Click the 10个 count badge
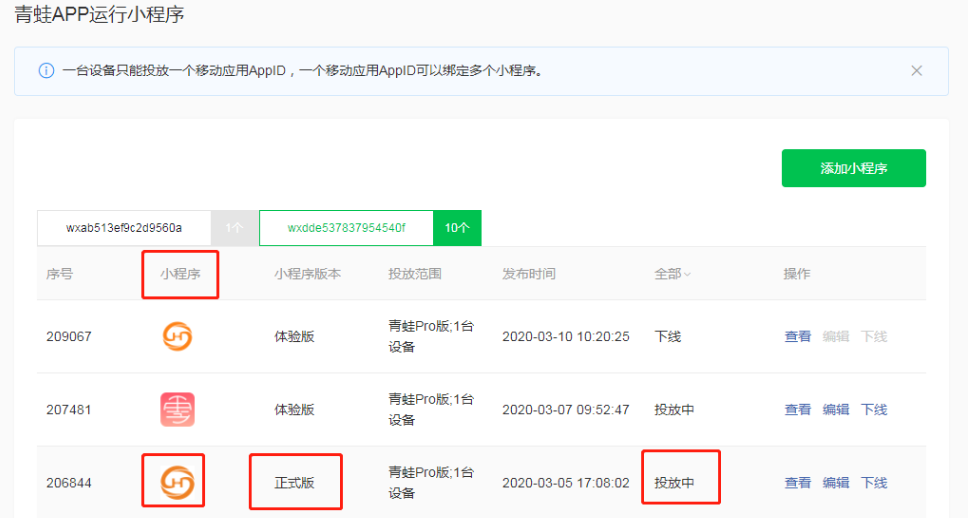Viewport: 968px width, 518px height. 457,228
